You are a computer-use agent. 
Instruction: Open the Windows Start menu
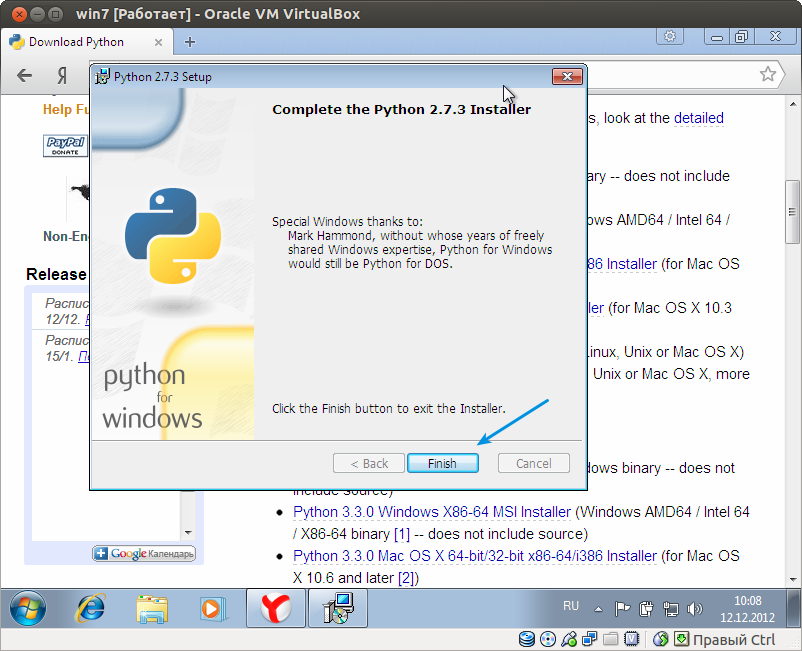tap(28, 608)
